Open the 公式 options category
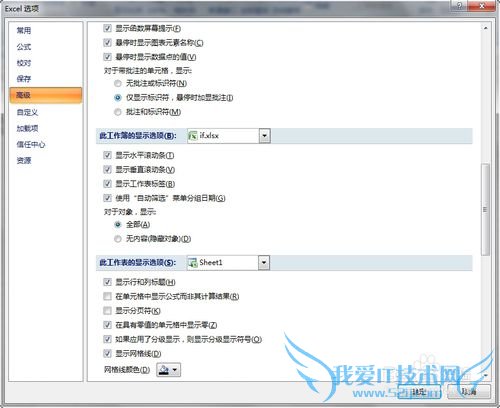Viewport: 500px width, 408px height. tap(24, 47)
